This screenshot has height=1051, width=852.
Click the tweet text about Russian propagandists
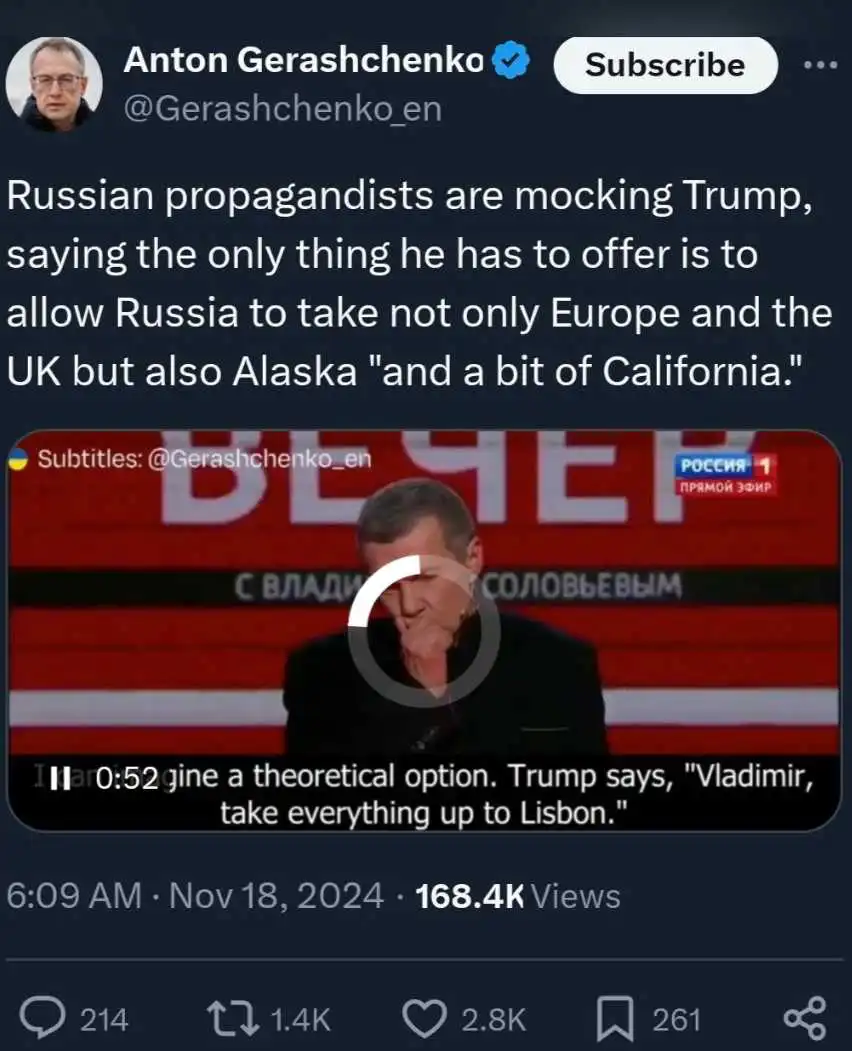click(x=419, y=283)
